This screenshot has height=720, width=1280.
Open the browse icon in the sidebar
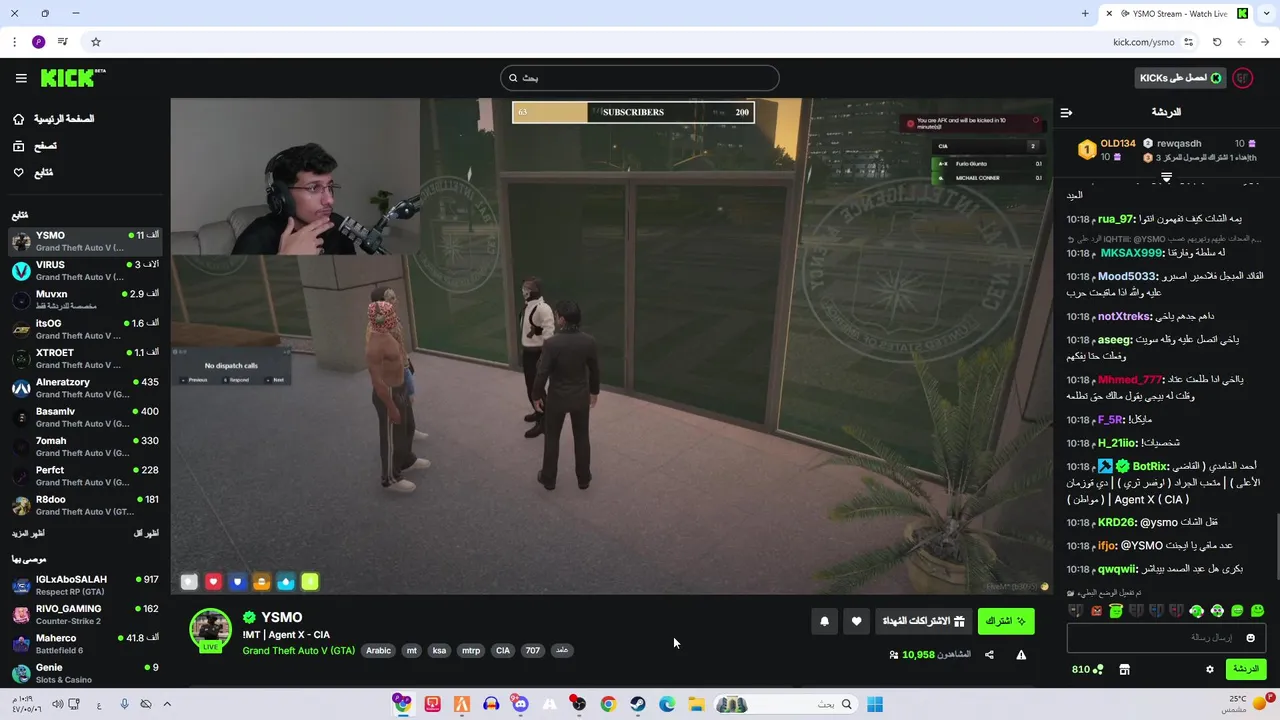point(19,146)
